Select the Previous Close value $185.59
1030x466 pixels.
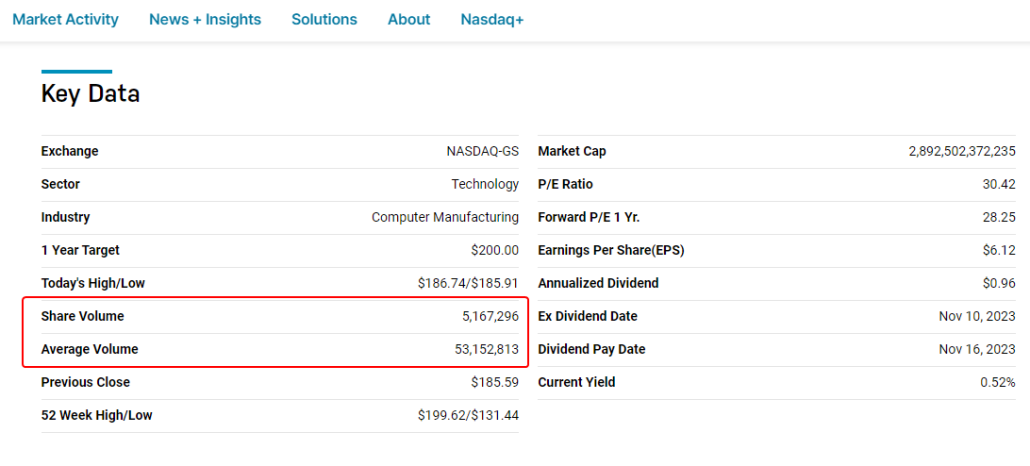(495, 382)
